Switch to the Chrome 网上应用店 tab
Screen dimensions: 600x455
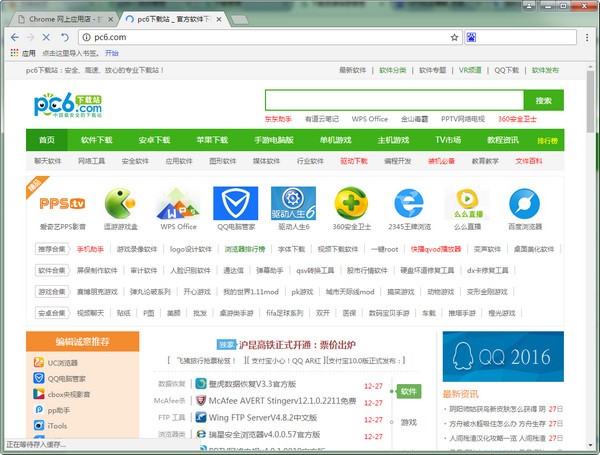(62, 19)
